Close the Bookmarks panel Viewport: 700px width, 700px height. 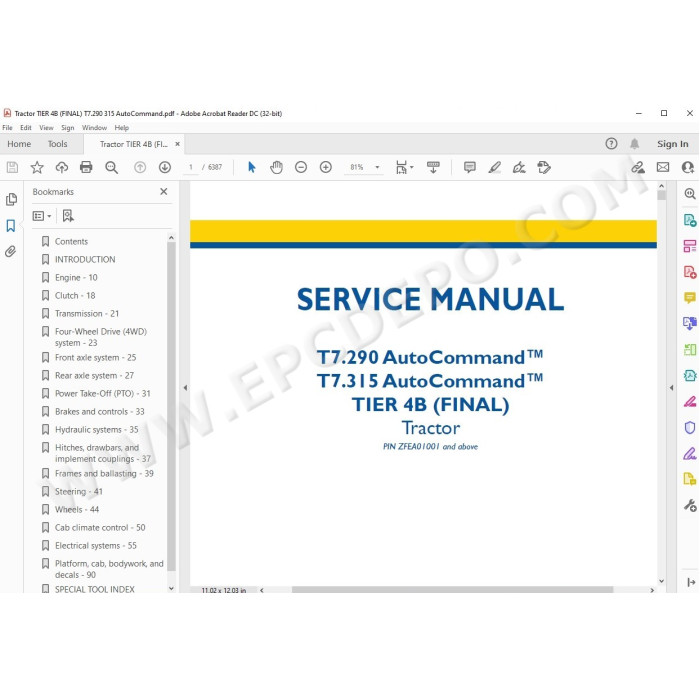coord(164,192)
